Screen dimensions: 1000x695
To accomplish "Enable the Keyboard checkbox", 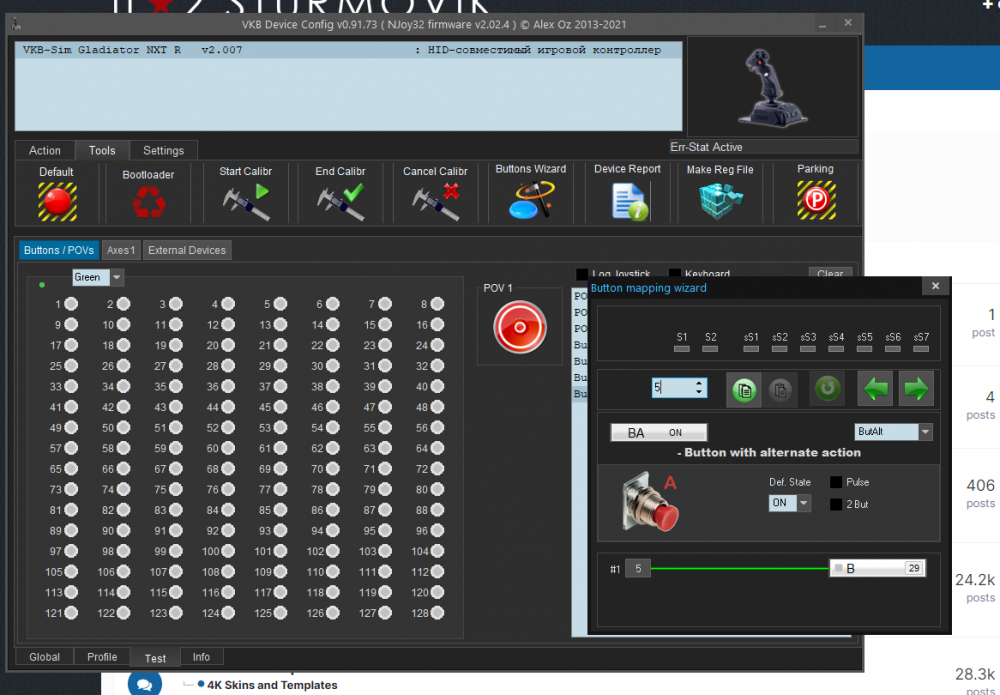I will [675, 274].
